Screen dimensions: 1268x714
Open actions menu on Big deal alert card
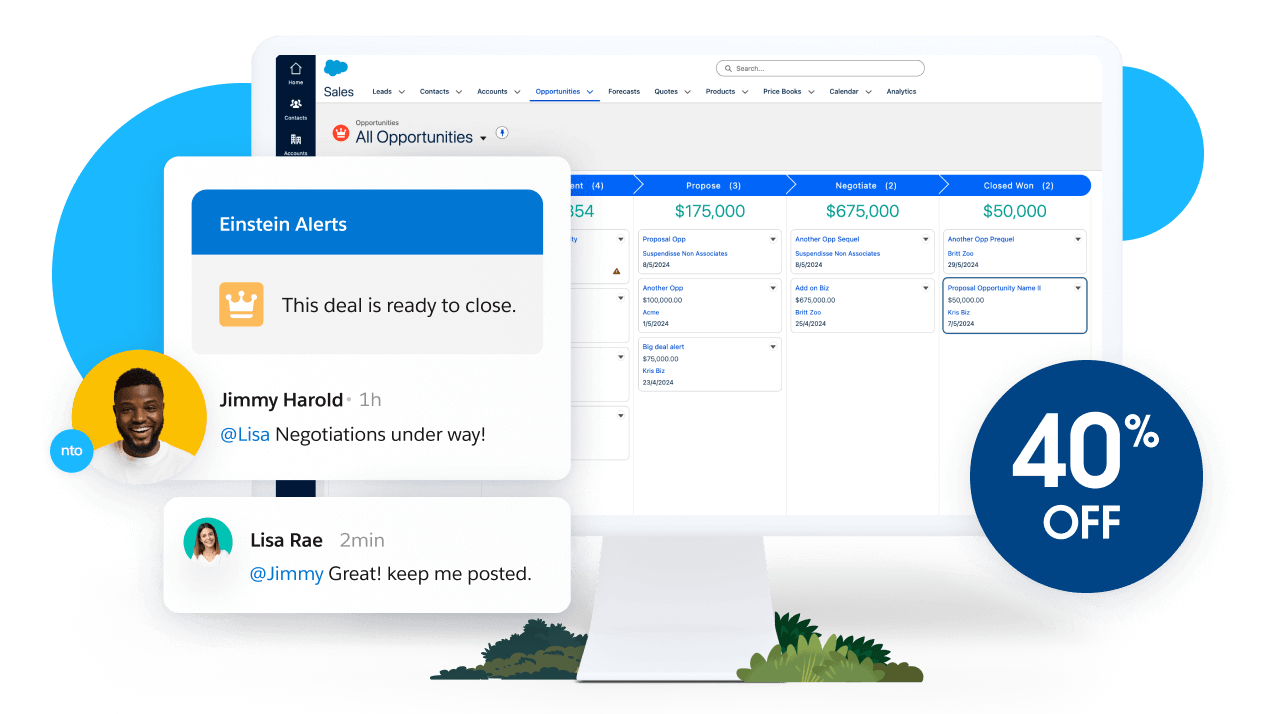click(772, 347)
